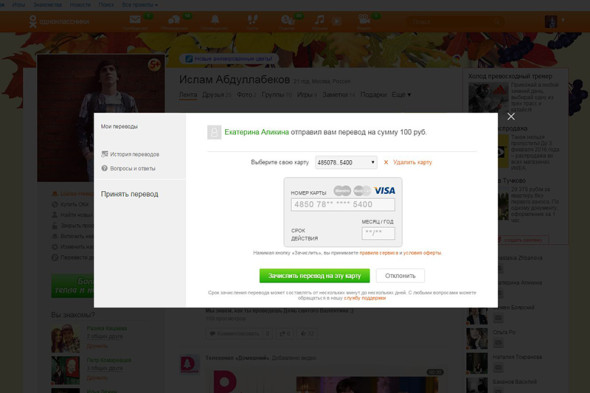Click Купить ОКи in left menu
Image resolution: width=590 pixels, height=393 pixels.
click(70, 204)
